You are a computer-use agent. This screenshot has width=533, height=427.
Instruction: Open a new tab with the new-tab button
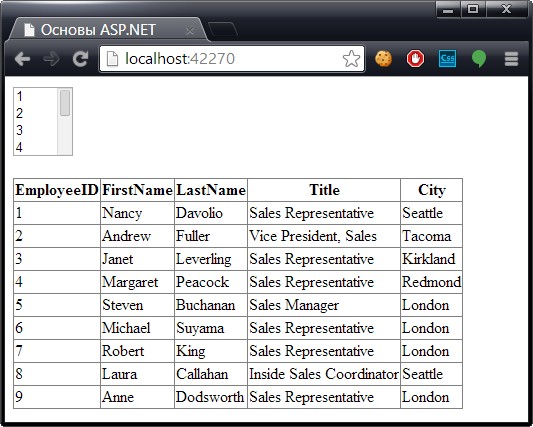click(x=223, y=29)
